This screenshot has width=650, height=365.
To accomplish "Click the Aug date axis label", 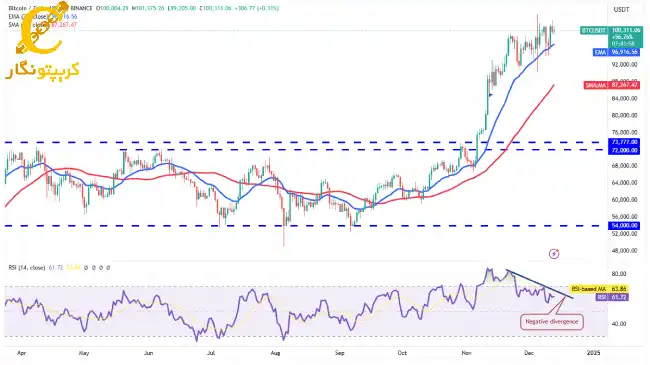I will [x=275, y=353].
